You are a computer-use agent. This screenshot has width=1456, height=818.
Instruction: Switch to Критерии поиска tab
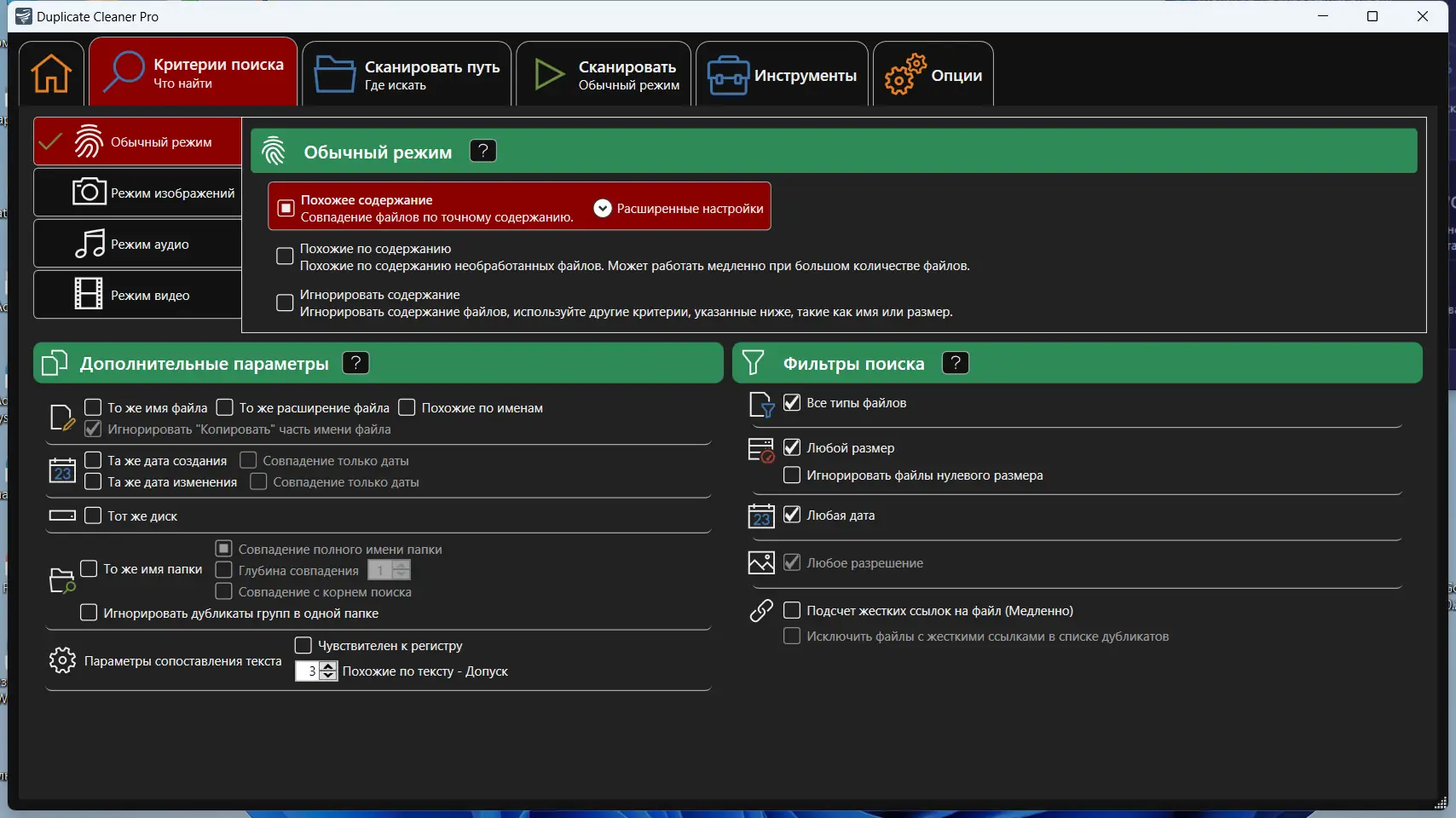194,72
